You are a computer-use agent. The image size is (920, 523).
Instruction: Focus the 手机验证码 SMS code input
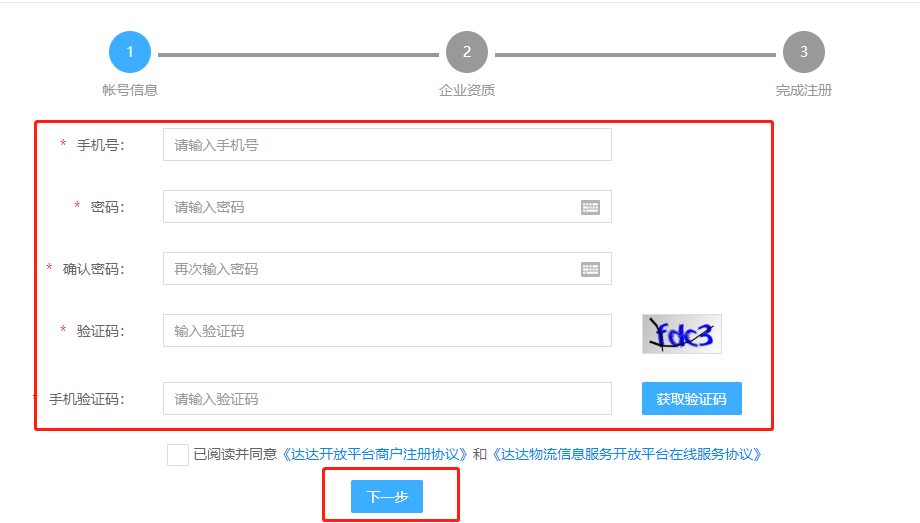point(387,399)
